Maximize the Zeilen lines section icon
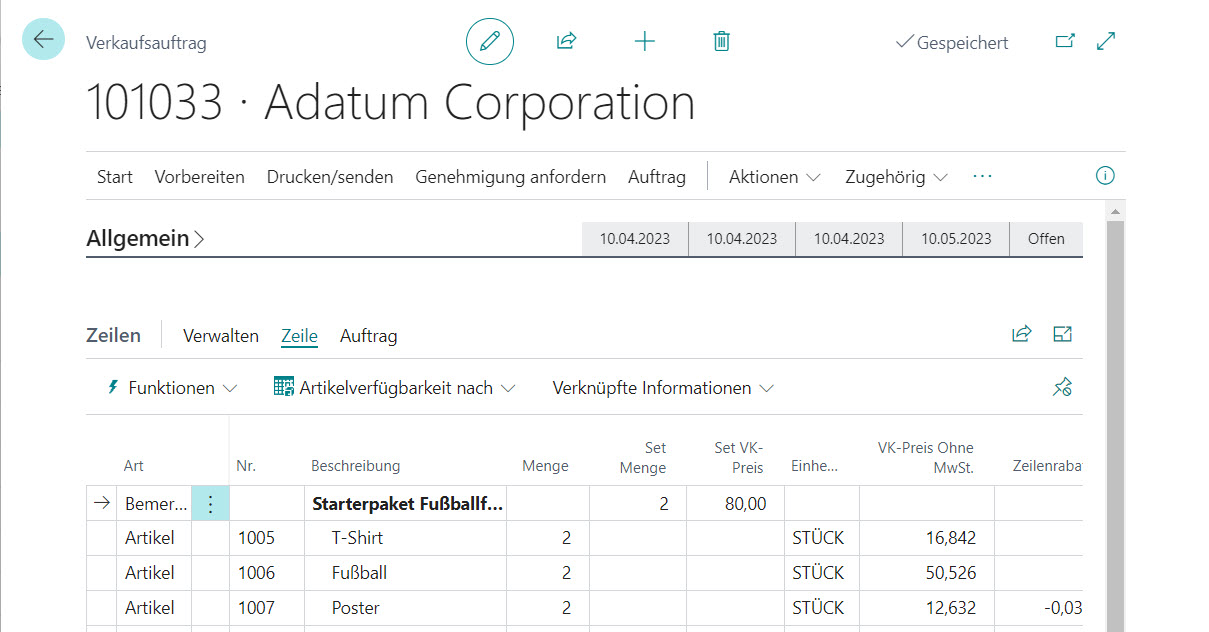The height and width of the screenshot is (632, 1209). point(1062,334)
